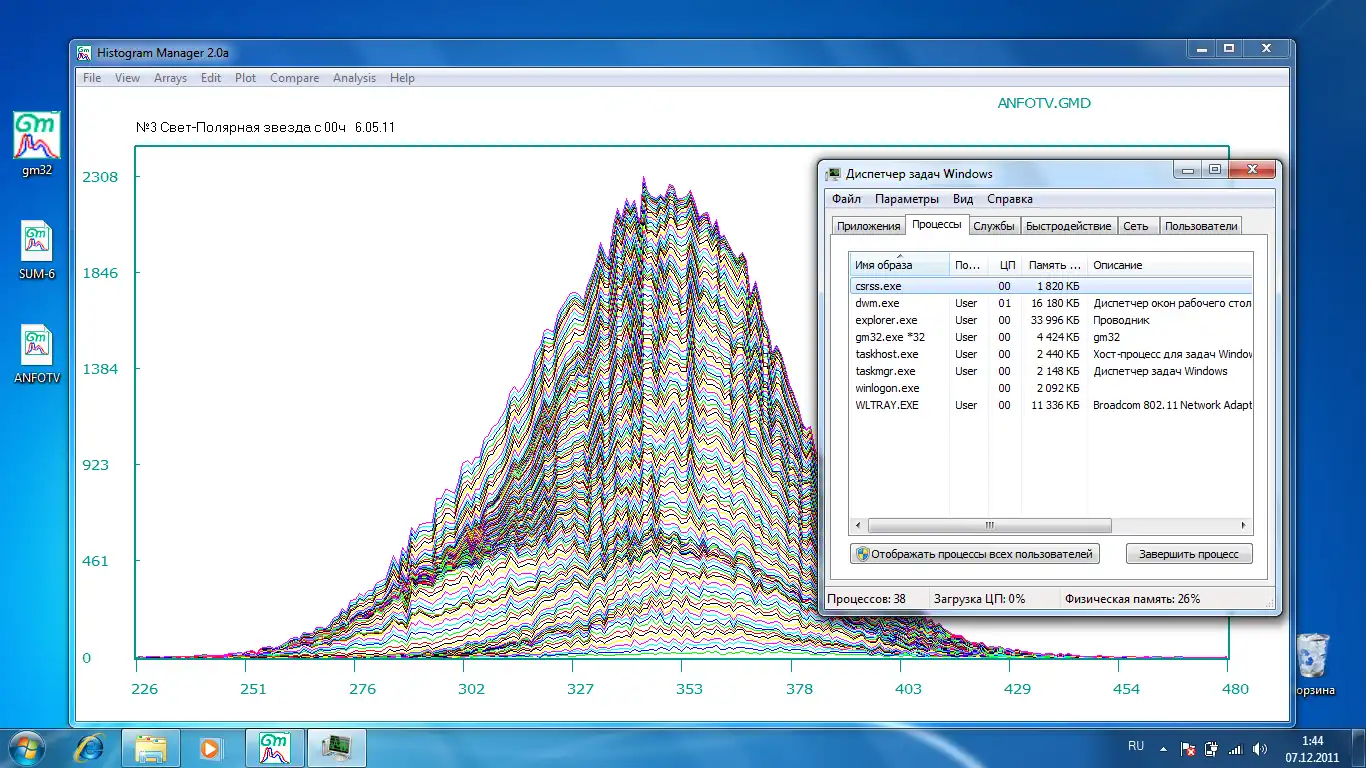
Task: Click Отображать процессы всех пользователей button
Action: pos(975,554)
